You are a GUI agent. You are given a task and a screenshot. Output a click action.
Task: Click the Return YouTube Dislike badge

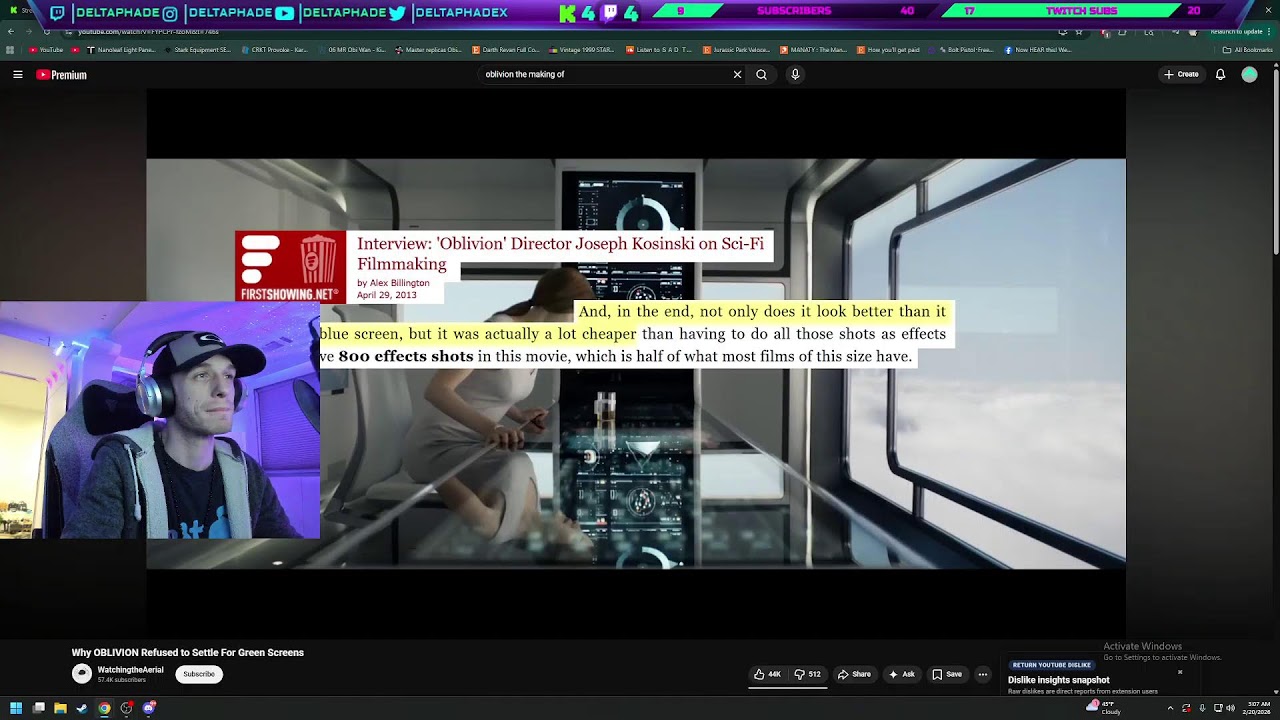(1051, 665)
